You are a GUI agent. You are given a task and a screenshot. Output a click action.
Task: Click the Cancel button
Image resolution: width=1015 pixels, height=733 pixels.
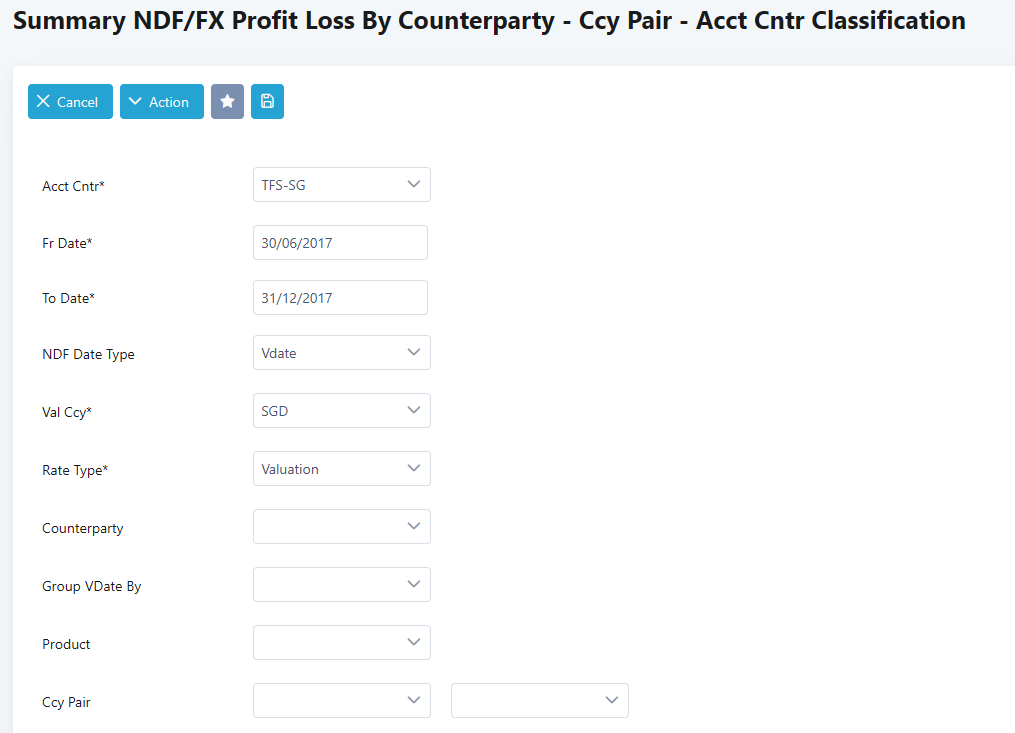[70, 102]
